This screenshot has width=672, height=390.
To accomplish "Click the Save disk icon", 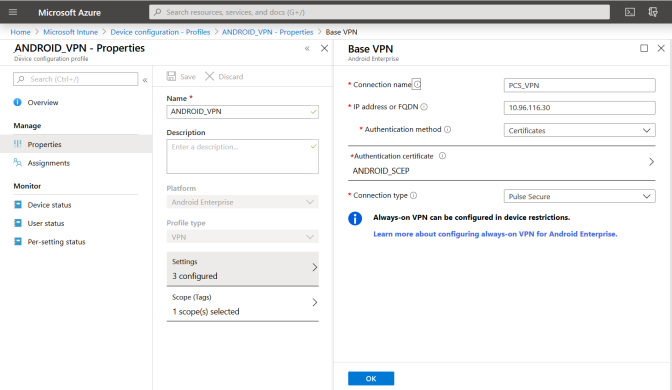I will pos(171,76).
